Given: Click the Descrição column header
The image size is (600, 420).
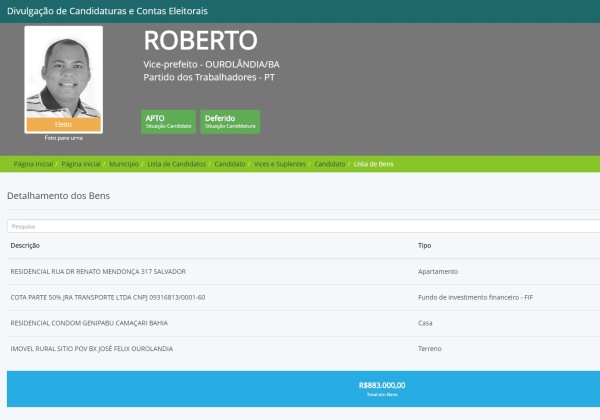Looking at the screenshot, I should (25, 246).
